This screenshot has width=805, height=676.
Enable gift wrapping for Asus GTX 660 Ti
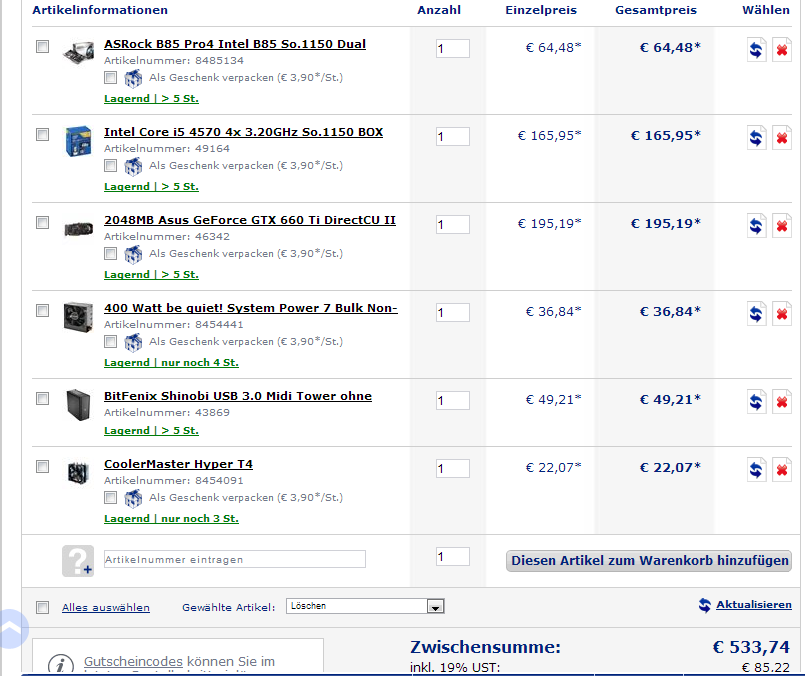tap(110, 254)
